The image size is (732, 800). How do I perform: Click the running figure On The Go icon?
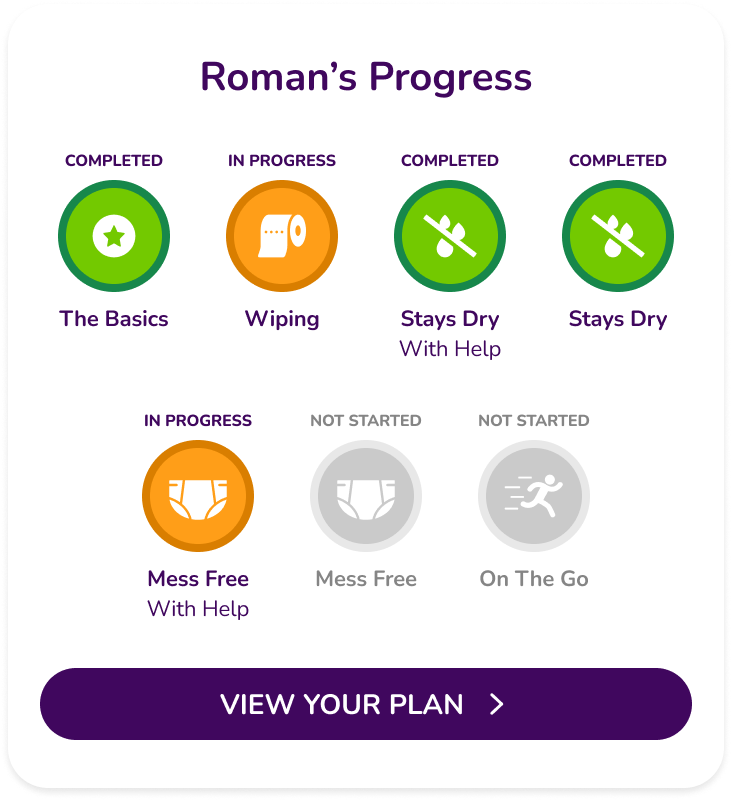coord(534,496)
